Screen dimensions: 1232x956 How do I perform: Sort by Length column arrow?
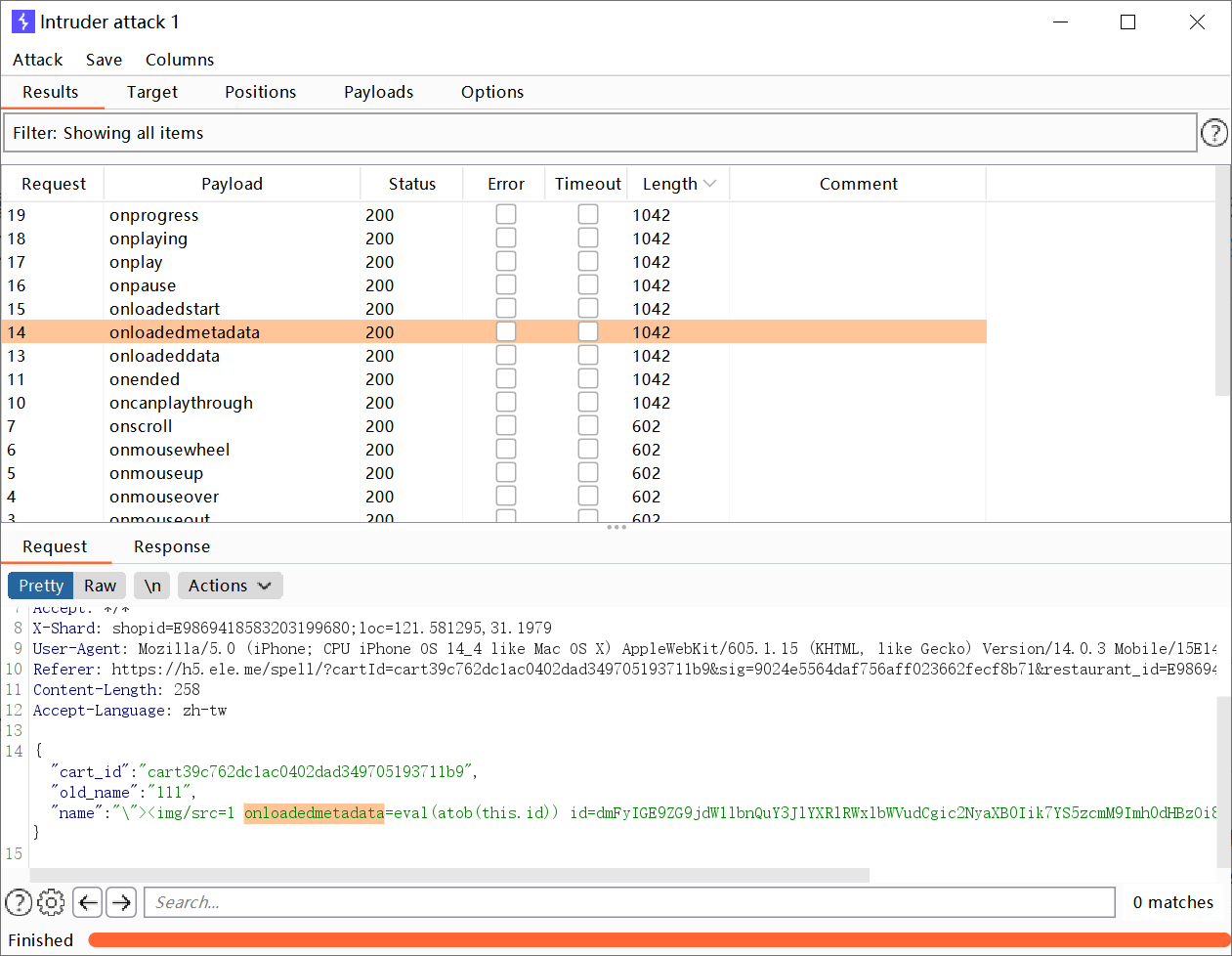coord(709,184)
